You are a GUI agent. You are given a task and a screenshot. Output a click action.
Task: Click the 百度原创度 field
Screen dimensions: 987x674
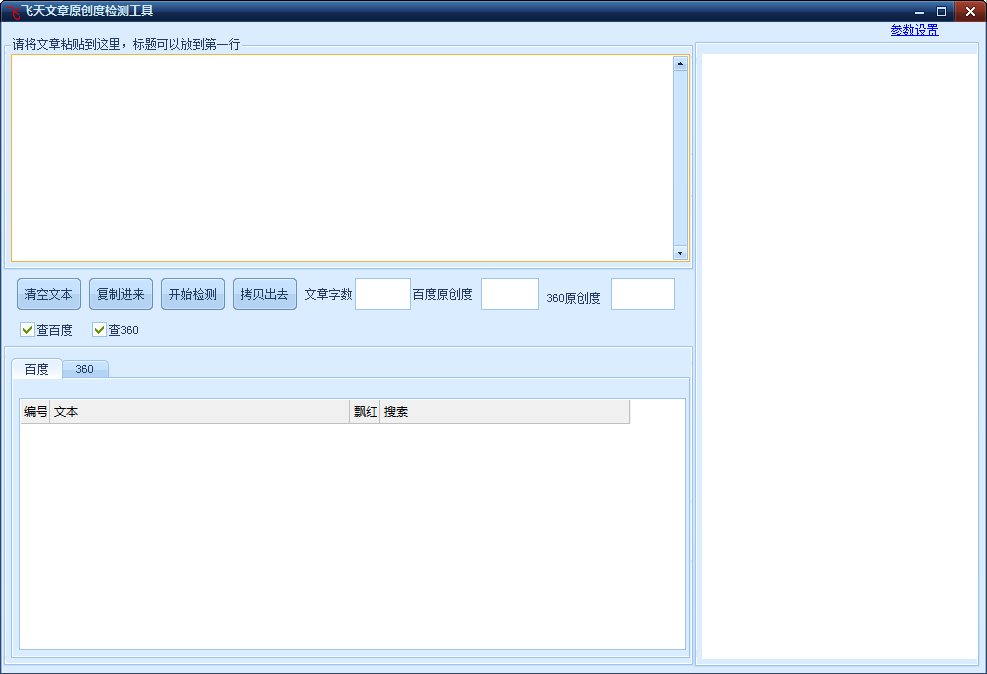point(510,294)
